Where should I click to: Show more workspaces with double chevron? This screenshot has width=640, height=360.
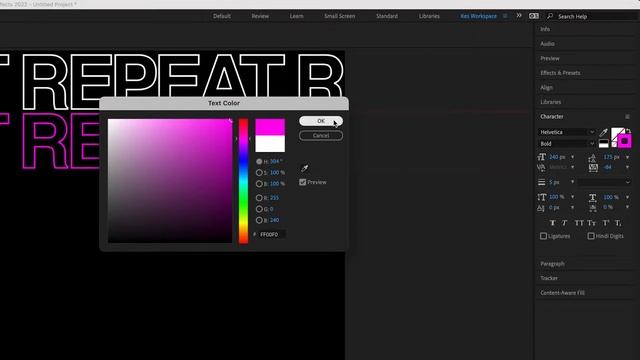tap(519, 16)
